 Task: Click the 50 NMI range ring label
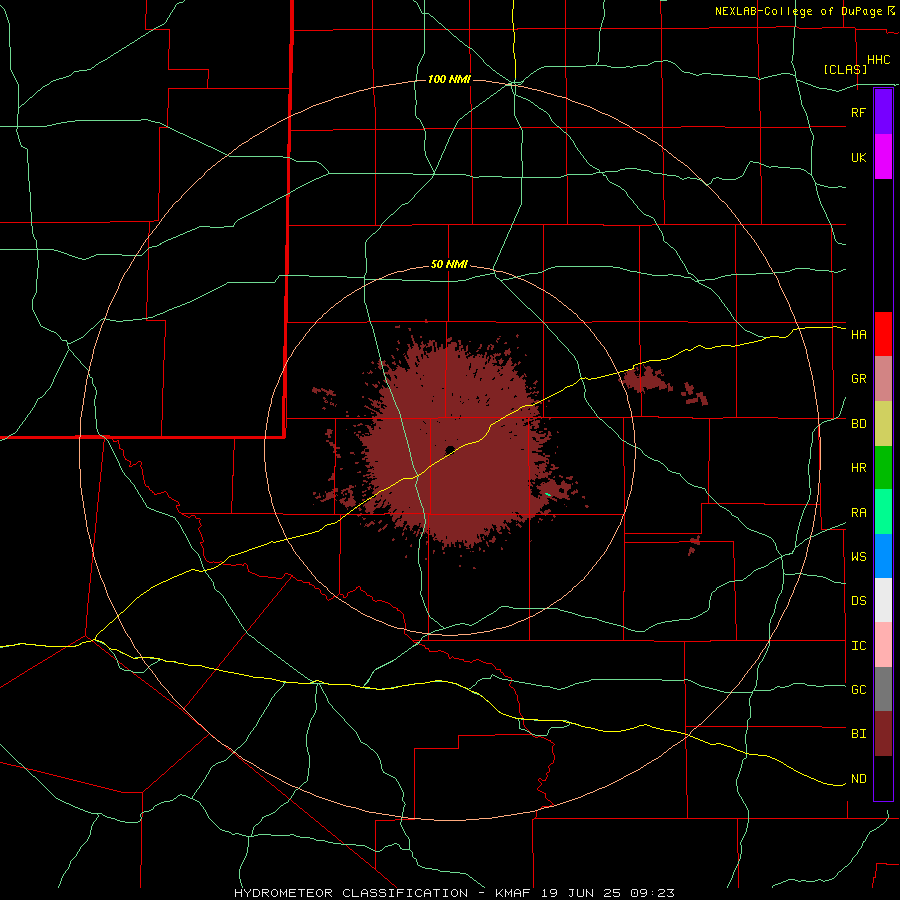(x=449, y=265)
